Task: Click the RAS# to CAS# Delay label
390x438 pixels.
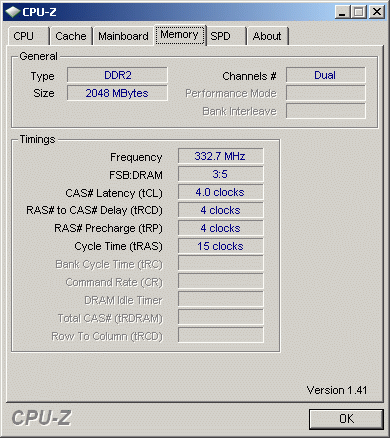Action: tap(94, 210)
